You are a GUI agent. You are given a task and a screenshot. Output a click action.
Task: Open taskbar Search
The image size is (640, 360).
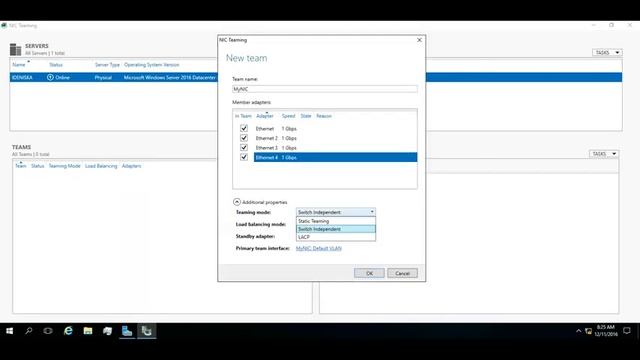(29, 331)
